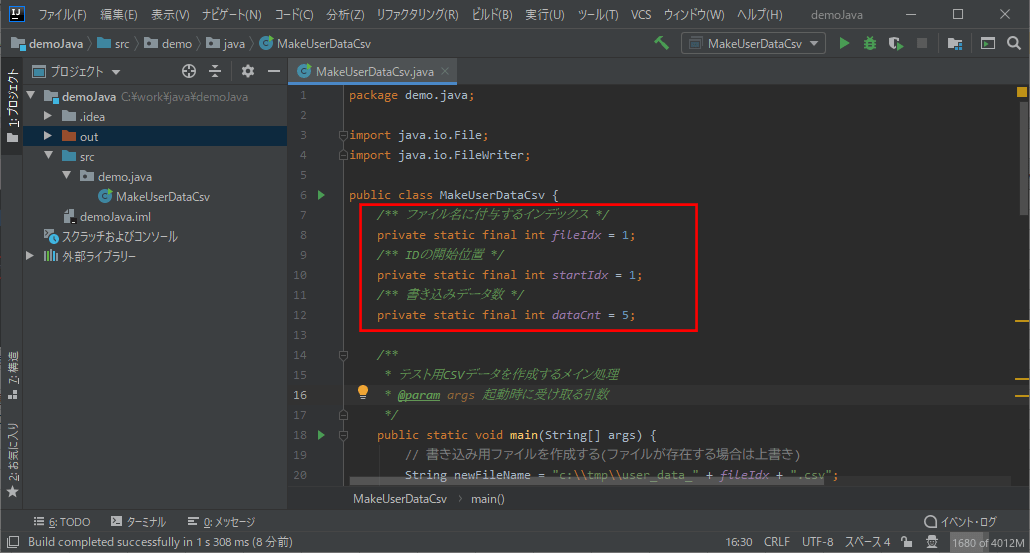Expand the out folder arrow

tap(48, 136)
